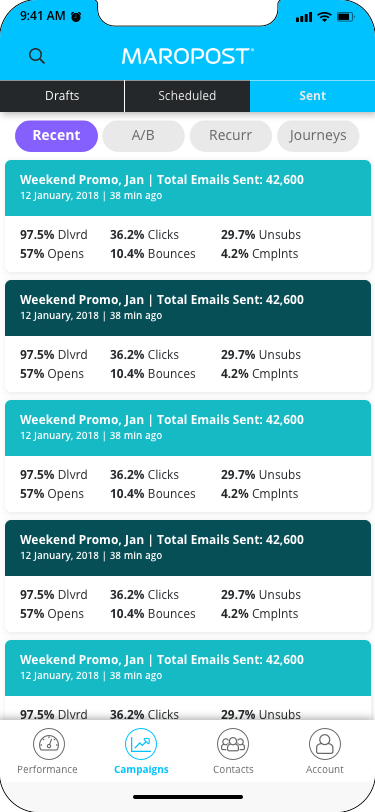
Task: Tap the Wi-Fi status icon
Action: point(325,17)
